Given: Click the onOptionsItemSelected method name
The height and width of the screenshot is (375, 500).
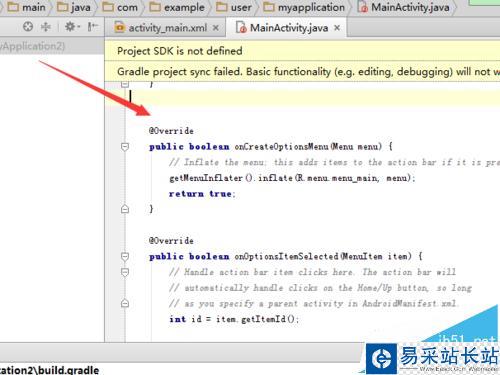Looking at the screenshot, I should (x=287, y=256).
